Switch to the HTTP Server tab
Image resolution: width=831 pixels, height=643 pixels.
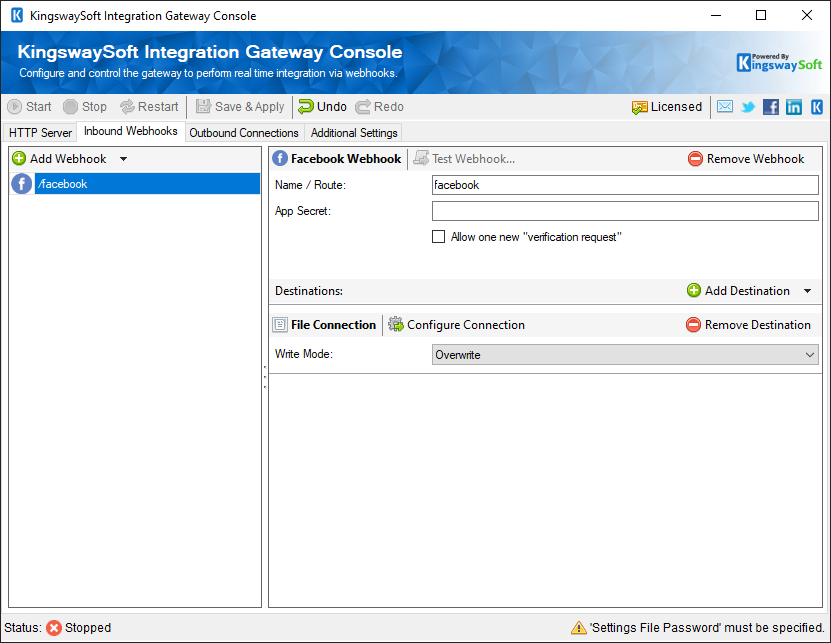(x=40, y=133)
